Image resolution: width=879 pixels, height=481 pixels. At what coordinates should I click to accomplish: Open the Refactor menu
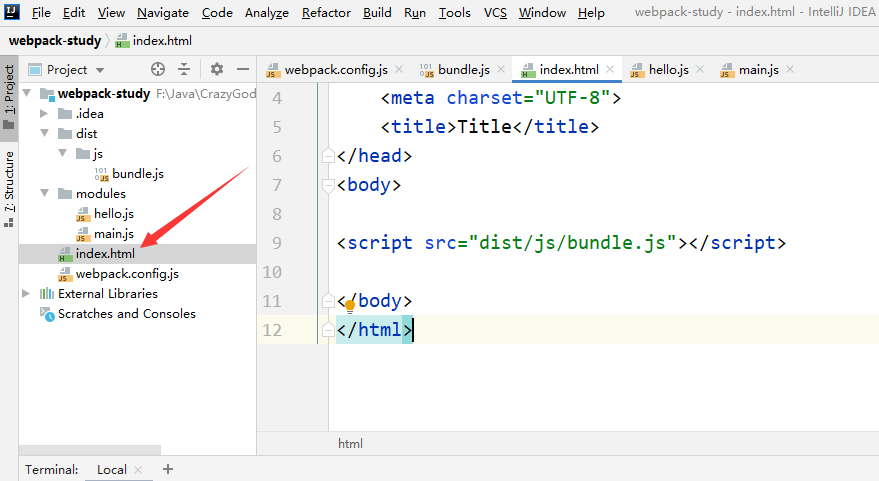click(326, 13)
